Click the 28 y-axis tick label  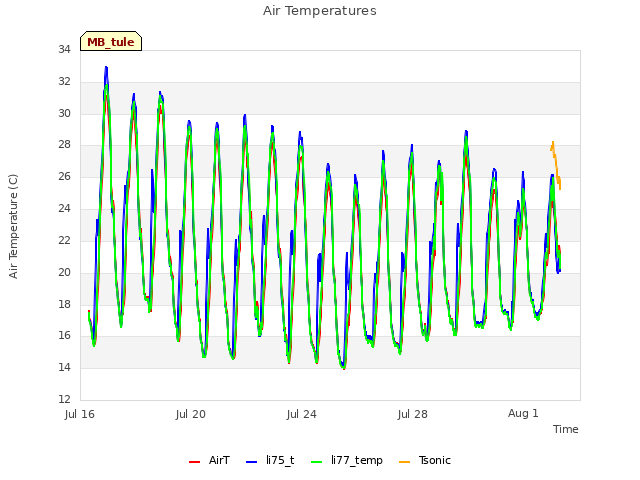(64, 144)
